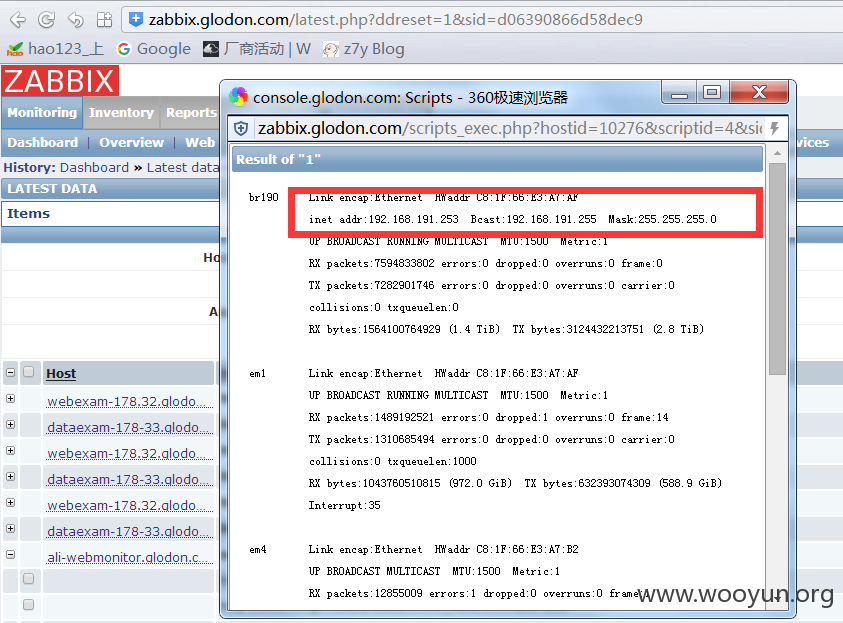This screenshot has width=843, height=623.
Task: Click Latest data in history breadcrumb
Action: pos(183,168)
